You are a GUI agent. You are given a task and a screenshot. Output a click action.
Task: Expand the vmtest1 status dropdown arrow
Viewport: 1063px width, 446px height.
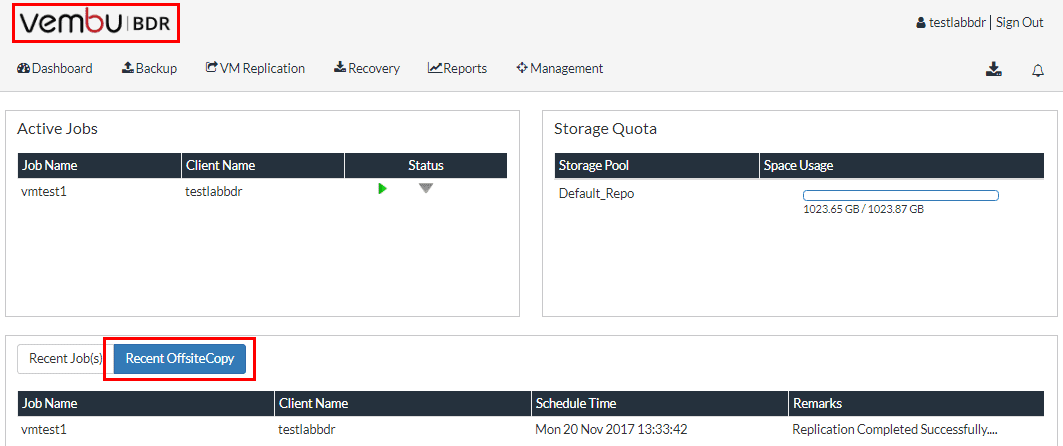coord(426,188)
